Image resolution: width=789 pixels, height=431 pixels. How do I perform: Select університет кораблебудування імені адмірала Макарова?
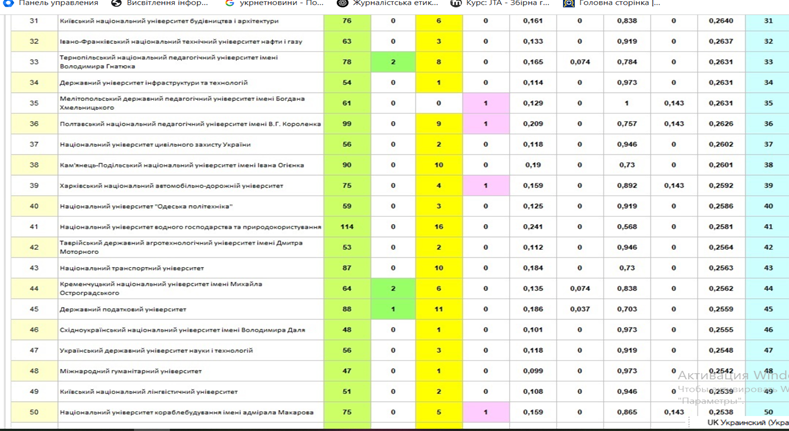point(187,412)
